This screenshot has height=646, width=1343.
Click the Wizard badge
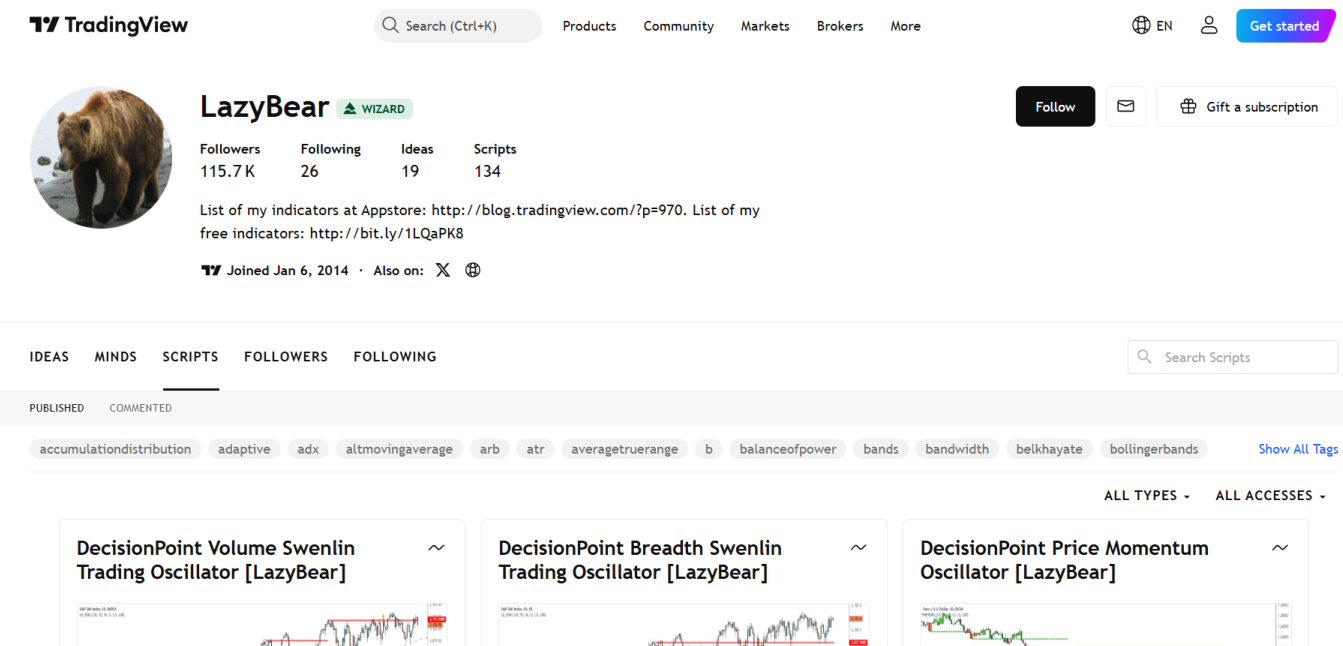[375, 109]
